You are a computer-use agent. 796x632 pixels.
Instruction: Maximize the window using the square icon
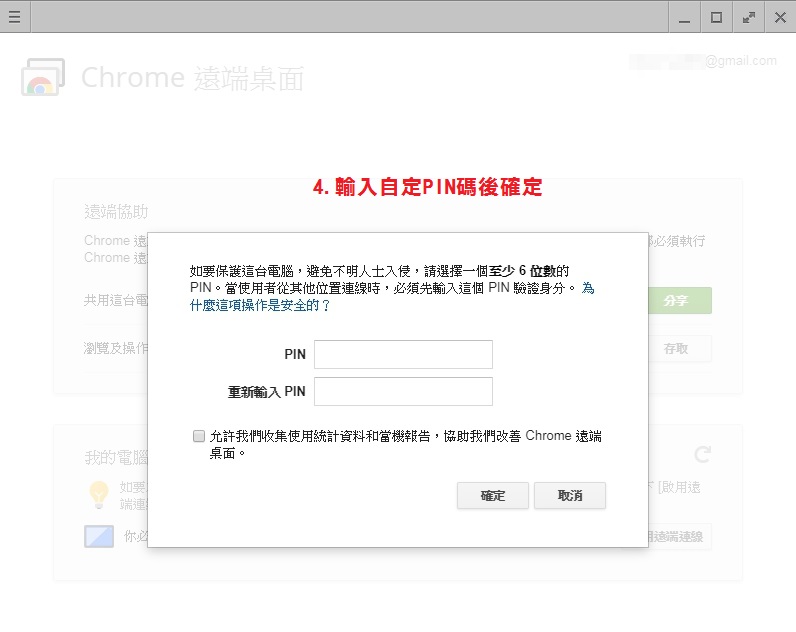click(x=716, y=17)
